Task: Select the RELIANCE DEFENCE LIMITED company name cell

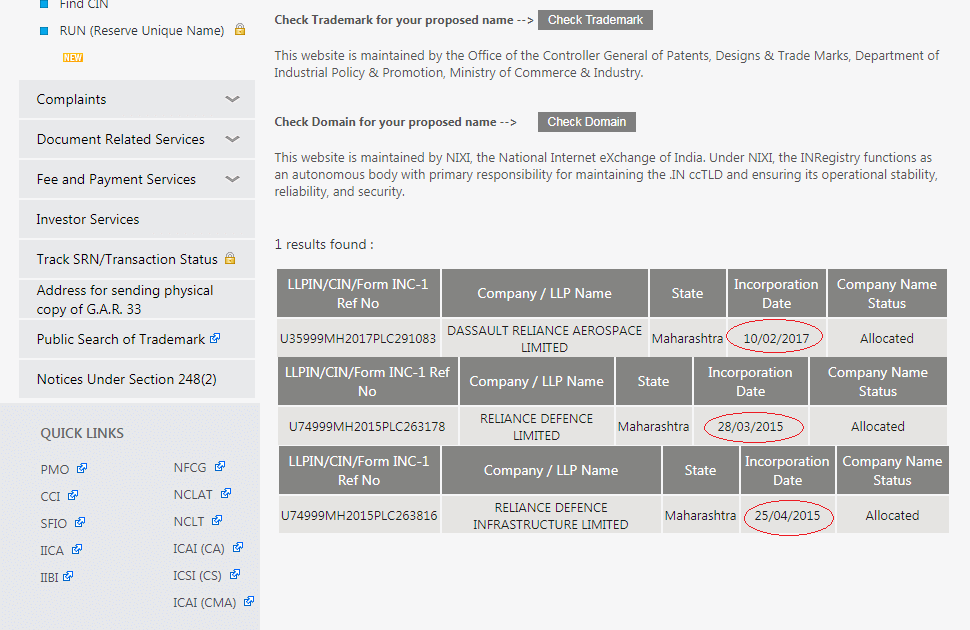Action: (x=536, y=426)
